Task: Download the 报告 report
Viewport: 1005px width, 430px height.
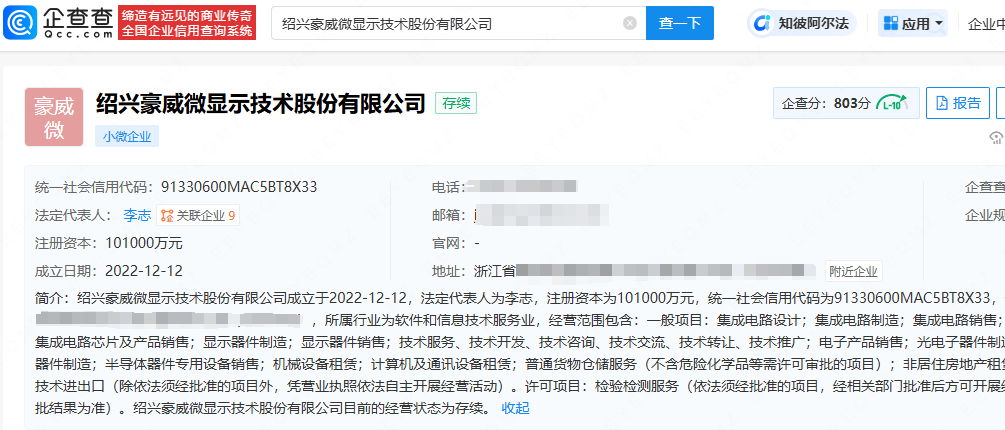Action: (958, 103)
